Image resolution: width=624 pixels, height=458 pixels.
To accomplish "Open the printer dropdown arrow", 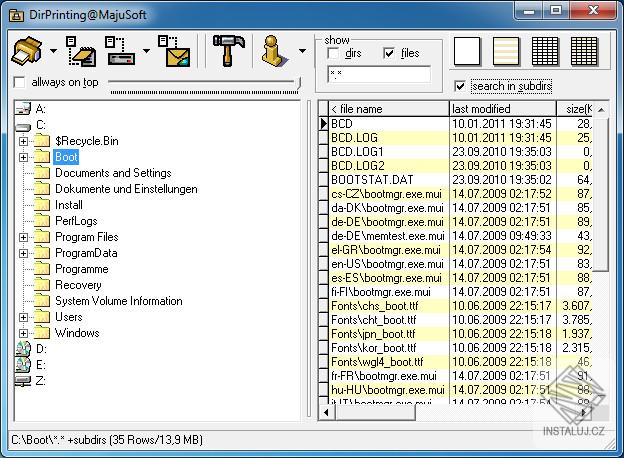I will coord(53,51).
